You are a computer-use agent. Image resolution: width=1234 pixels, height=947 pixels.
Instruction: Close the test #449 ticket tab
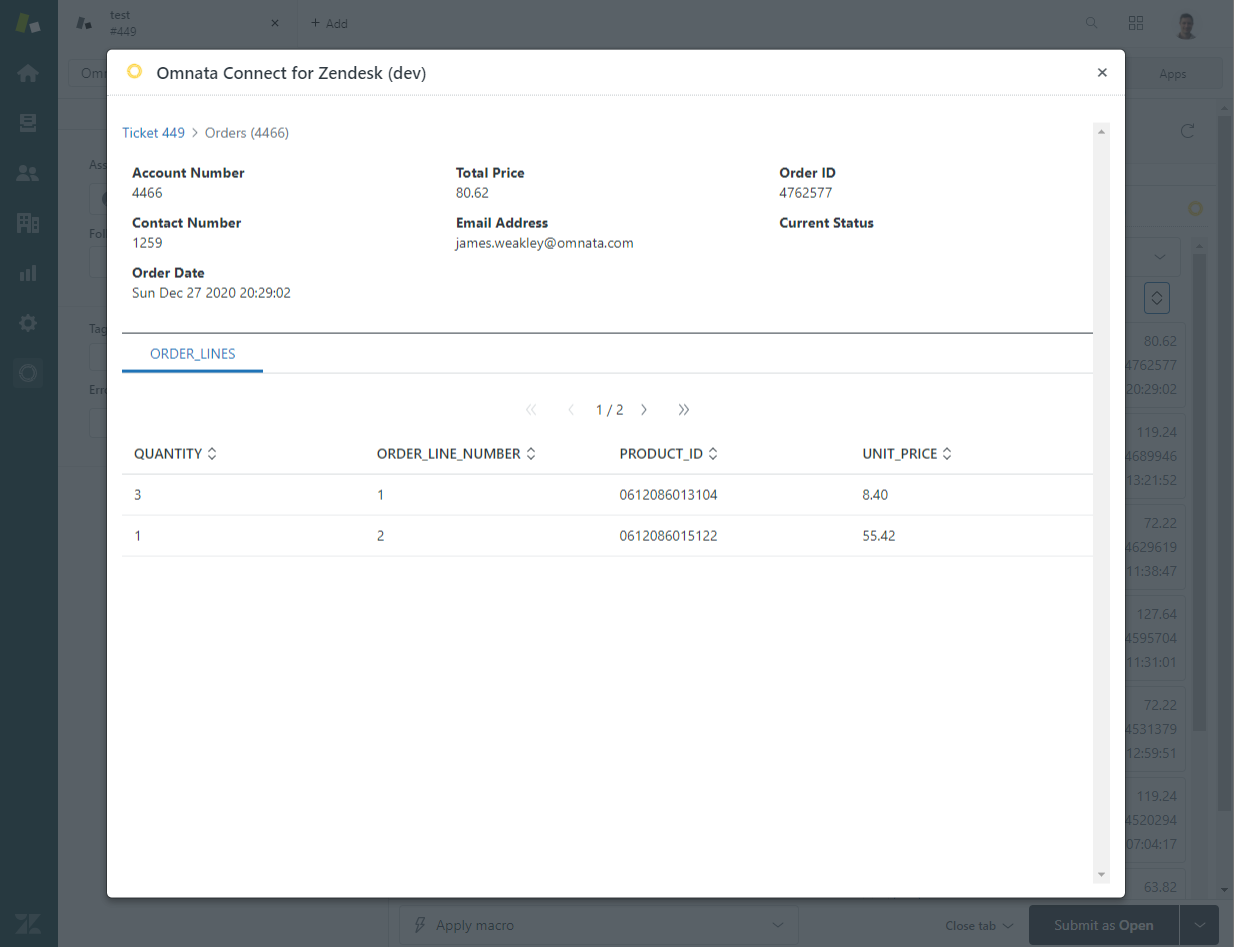(x=276, y=23)
